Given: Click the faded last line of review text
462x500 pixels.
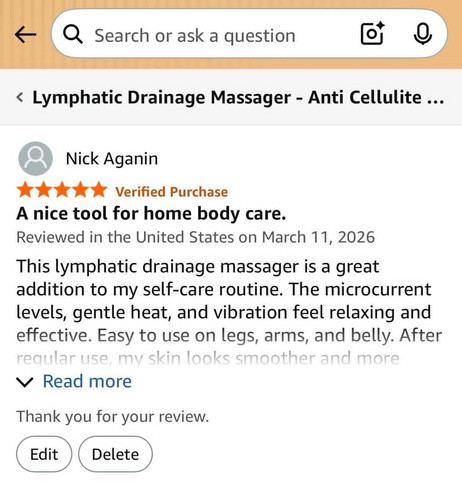Looking at the screenshot, I should point(208,359).
